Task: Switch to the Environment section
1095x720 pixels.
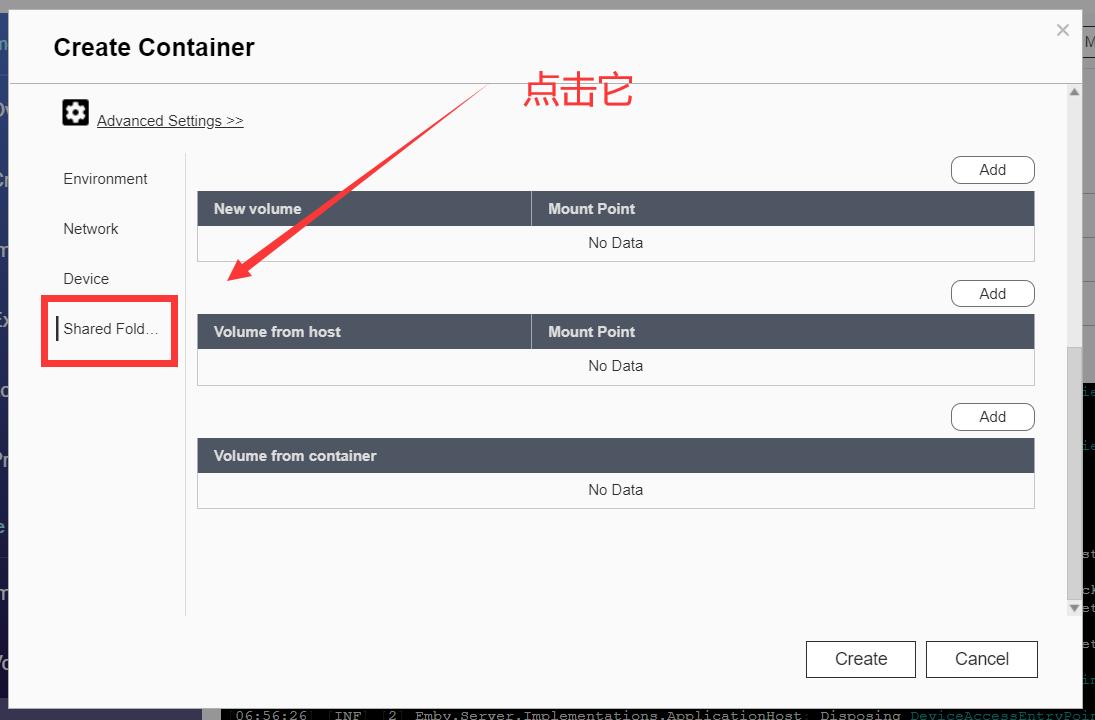Action: pyautogui.click(x=104, y=178)
